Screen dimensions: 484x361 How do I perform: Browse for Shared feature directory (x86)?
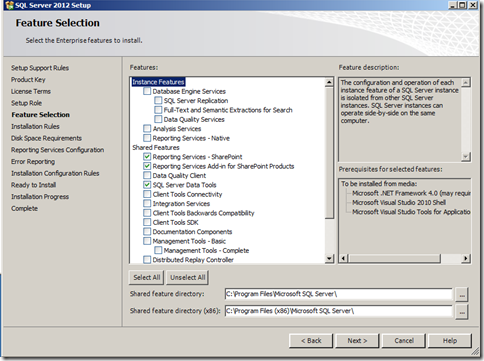click(462, 312)
